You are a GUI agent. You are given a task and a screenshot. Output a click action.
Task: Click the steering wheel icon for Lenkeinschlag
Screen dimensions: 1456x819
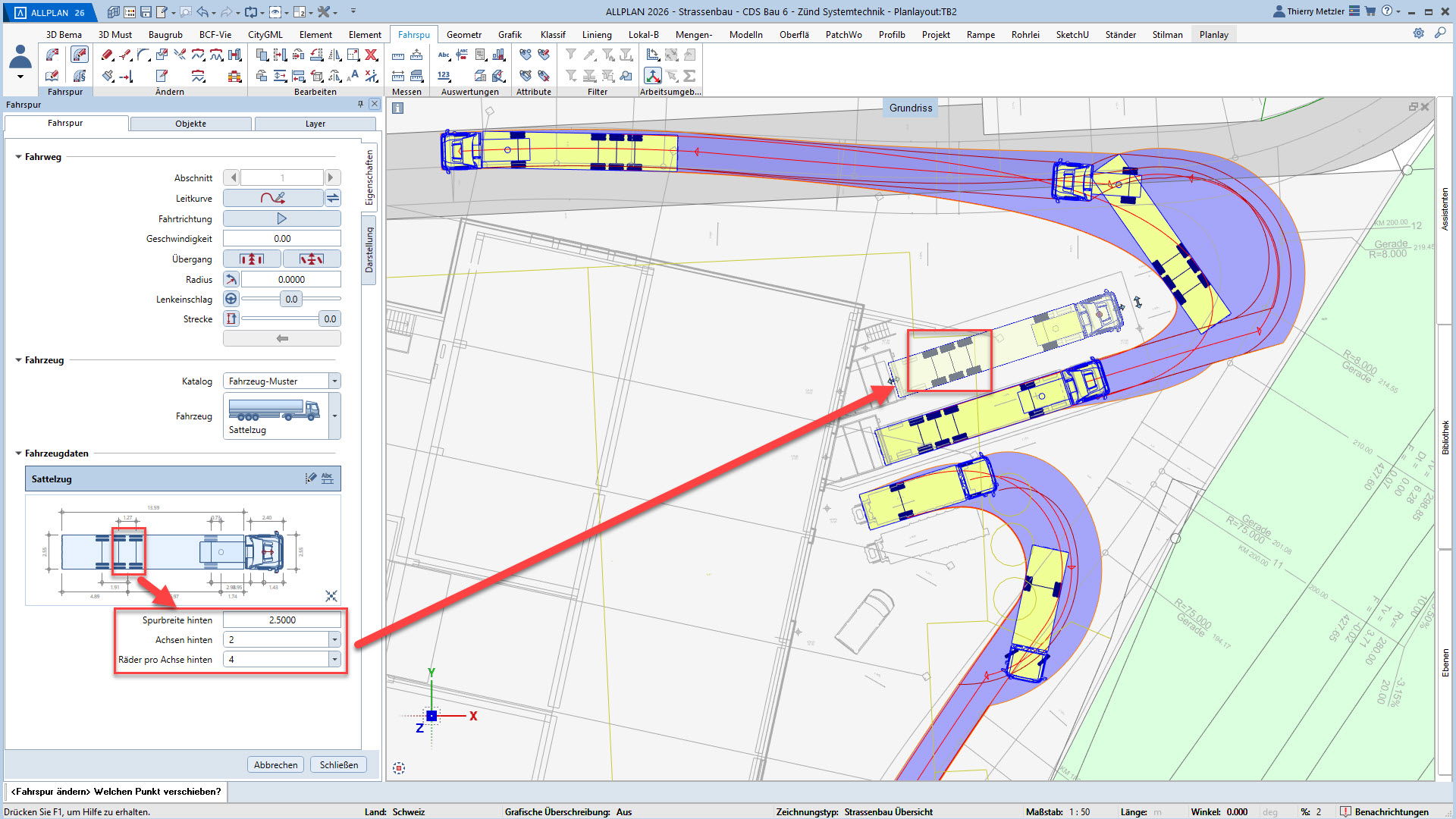click(231, 299)
